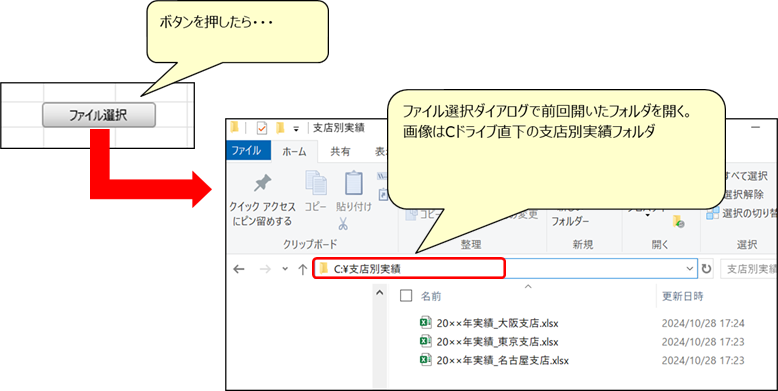The height and width of the screenshot is (391, 778).
Task: Click the コピー copy icon
Action: coord(316,183)
